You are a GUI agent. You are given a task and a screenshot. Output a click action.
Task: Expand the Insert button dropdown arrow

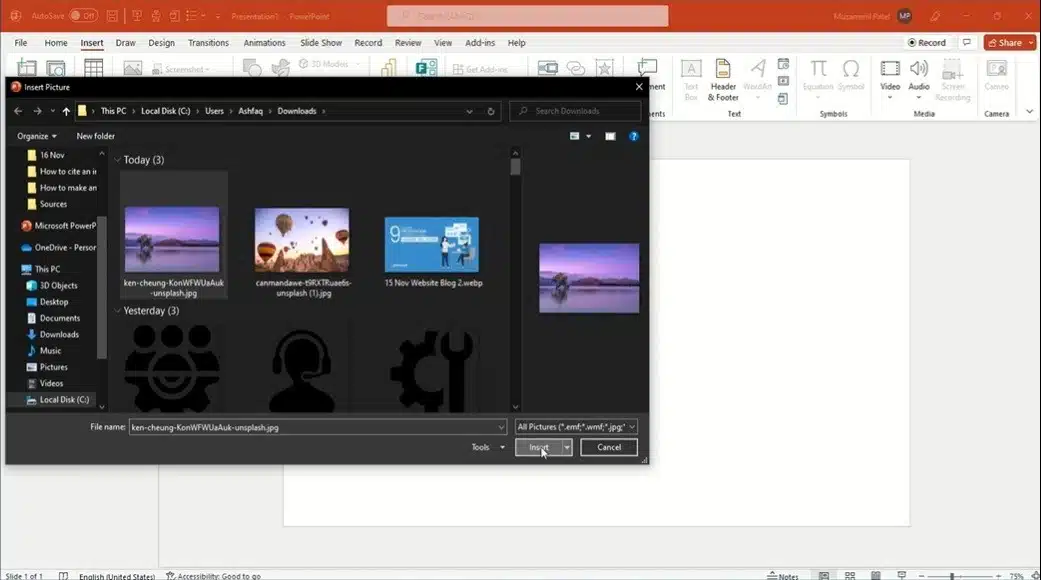[x=567, y=448]
